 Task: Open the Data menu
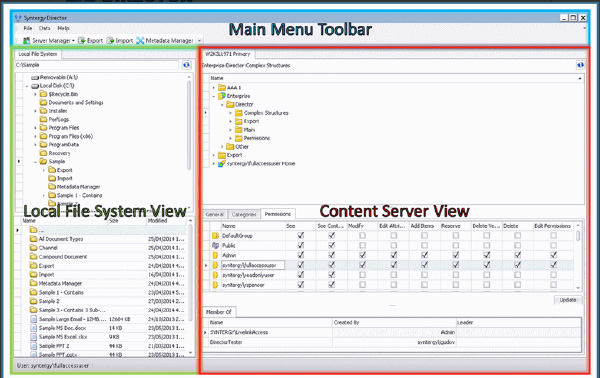coord(44,28)
